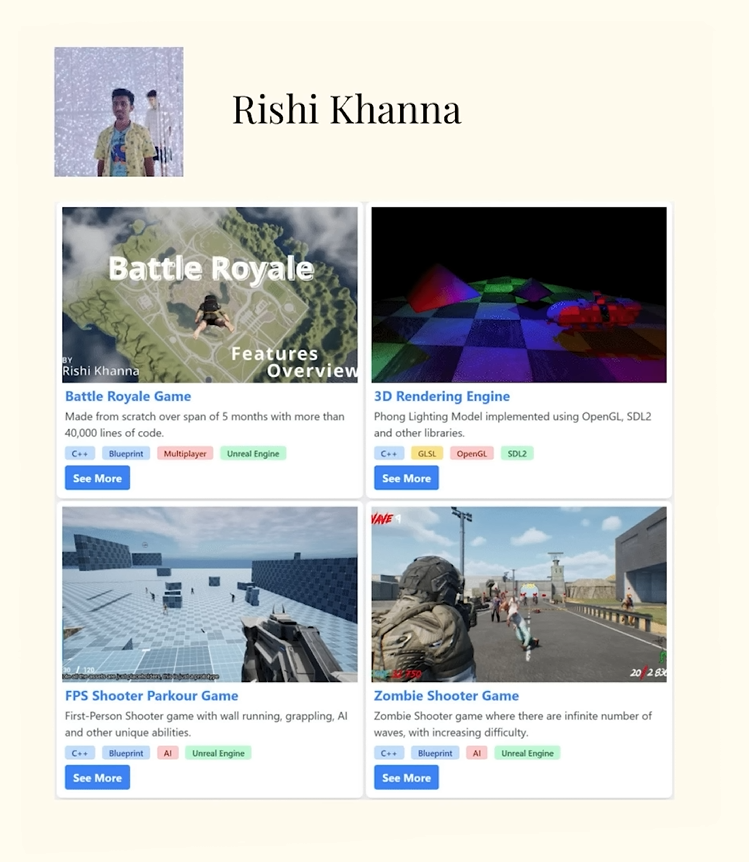
Task: Open the 3D Rendering Engine preview image
Action: [x=519, y=295]
